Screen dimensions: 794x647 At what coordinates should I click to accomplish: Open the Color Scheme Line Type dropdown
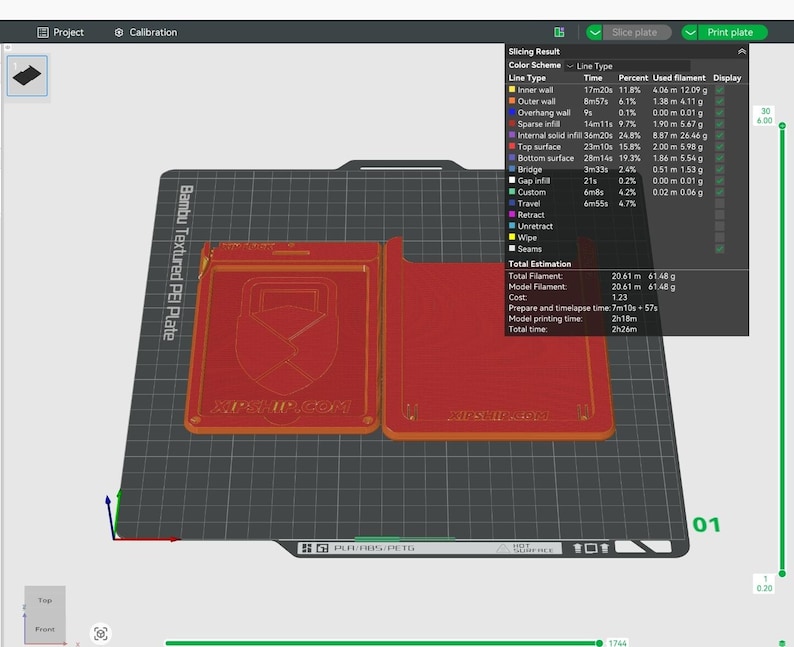[627, 66]
